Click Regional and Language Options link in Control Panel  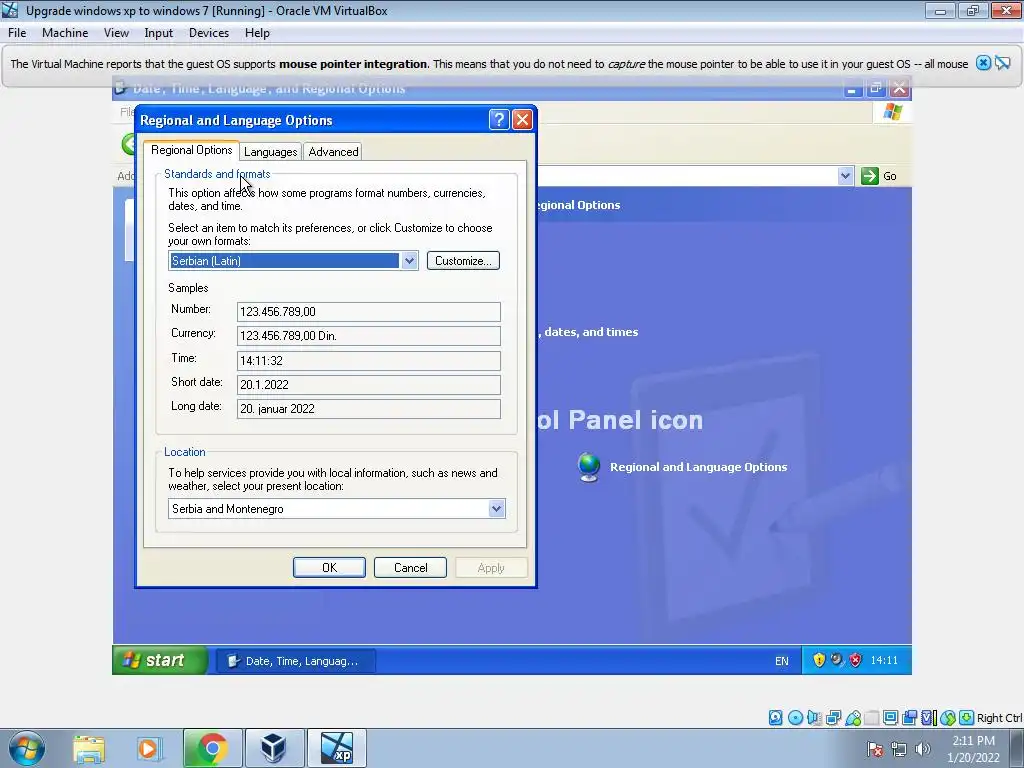coord(698,467)
